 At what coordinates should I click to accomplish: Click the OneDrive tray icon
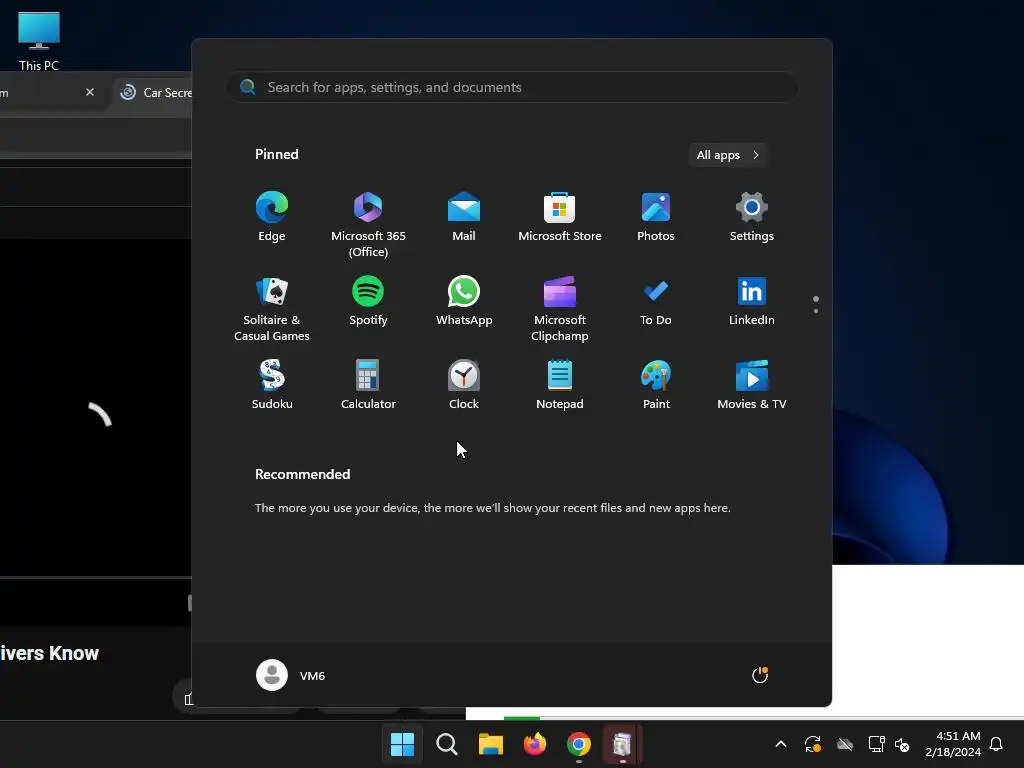pos(844,744)
